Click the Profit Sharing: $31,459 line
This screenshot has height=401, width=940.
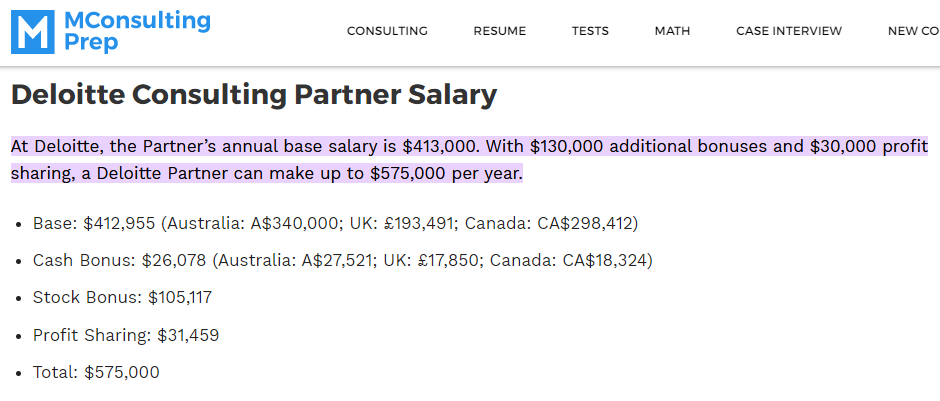126,335
